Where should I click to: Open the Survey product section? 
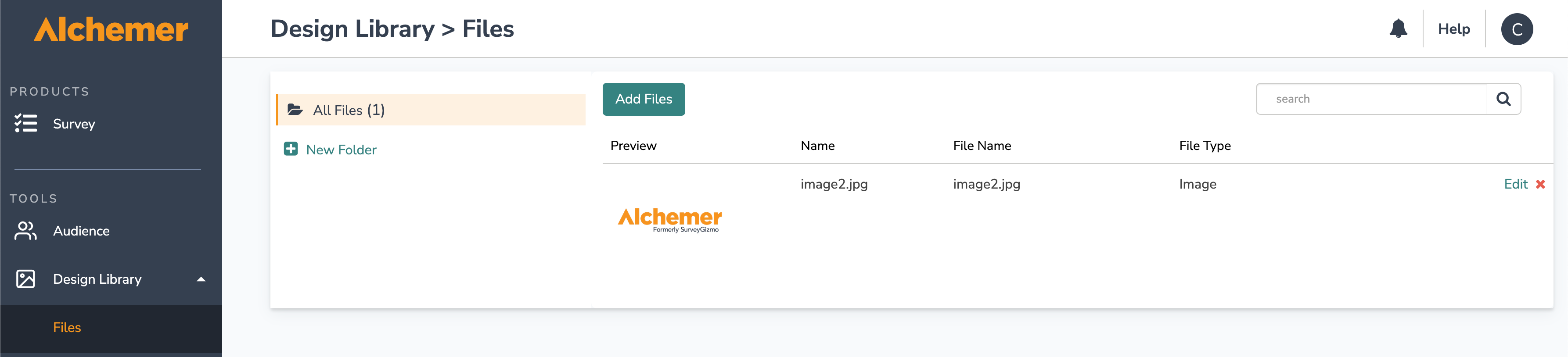coord(74,124)
